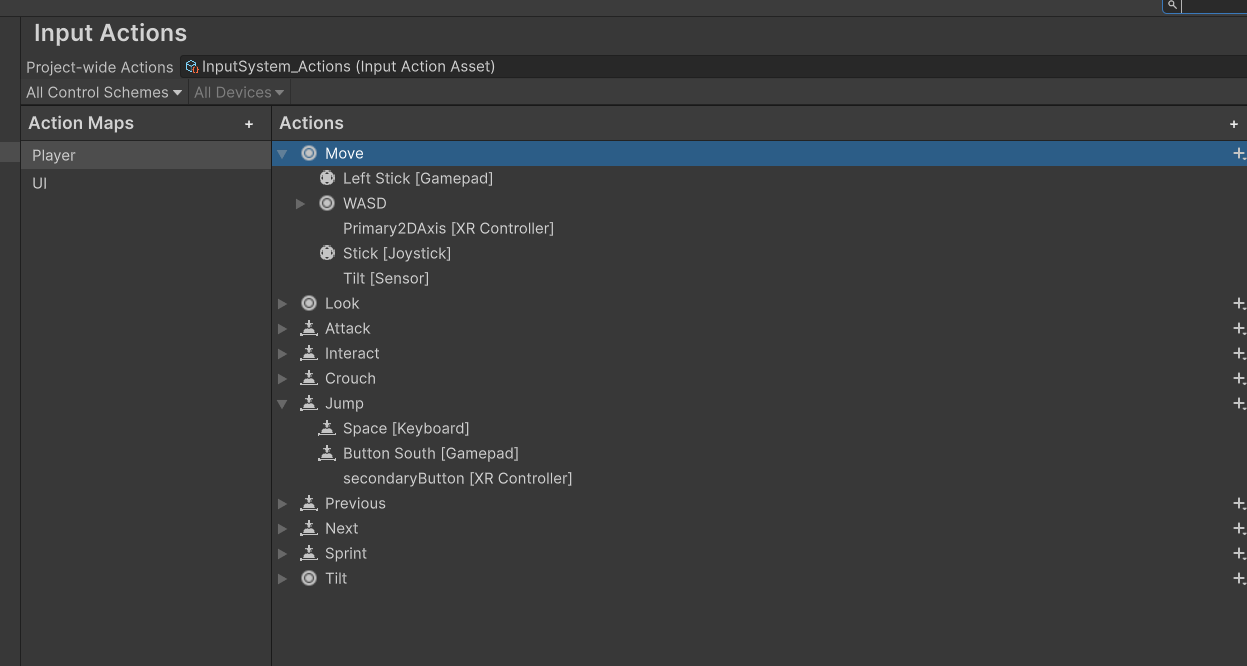This screenshot has height=666, width=1247.
Task: Add a new action map with plus icon
Action: point(249,124)
